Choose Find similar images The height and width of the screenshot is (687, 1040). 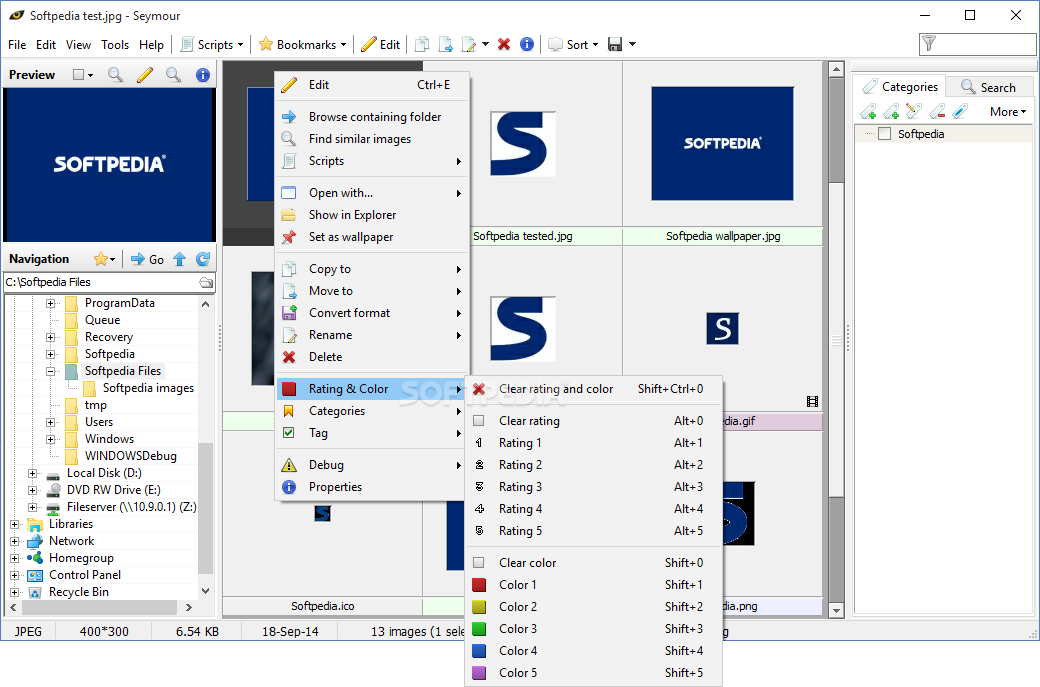[372, 139]
